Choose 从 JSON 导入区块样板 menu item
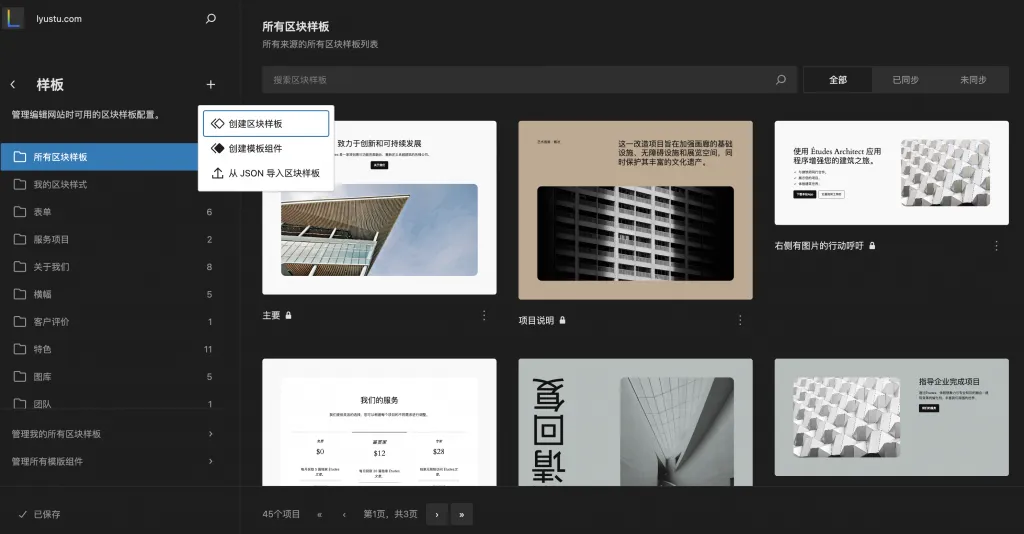 [266, 173]
